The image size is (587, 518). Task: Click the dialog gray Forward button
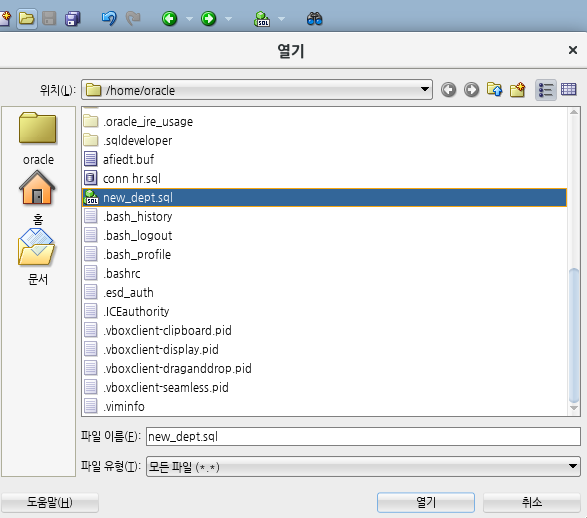[x=471, y=90]
